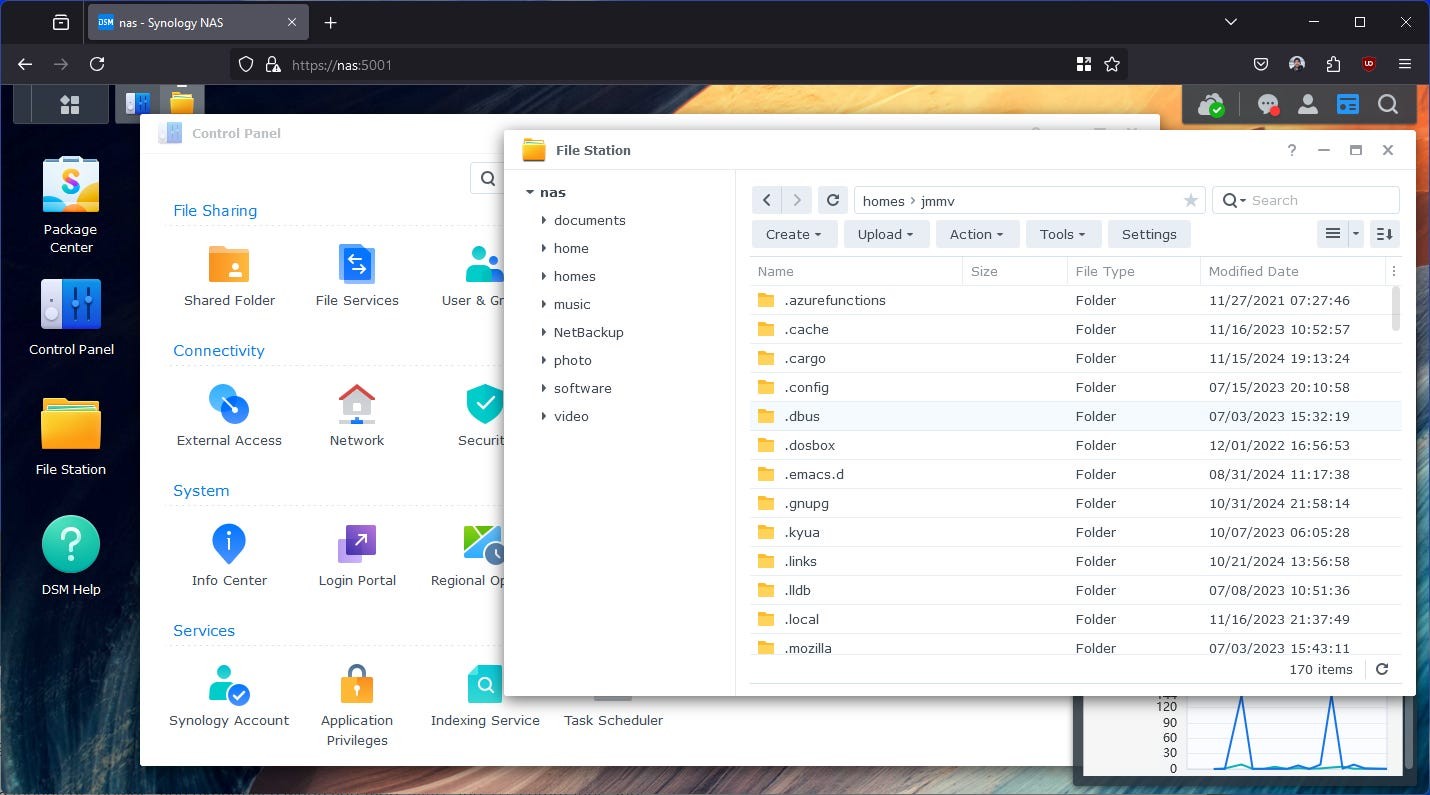Open External Access in Control Panel
This screenshot has height=795, width=1430.
tap(229, 416)
